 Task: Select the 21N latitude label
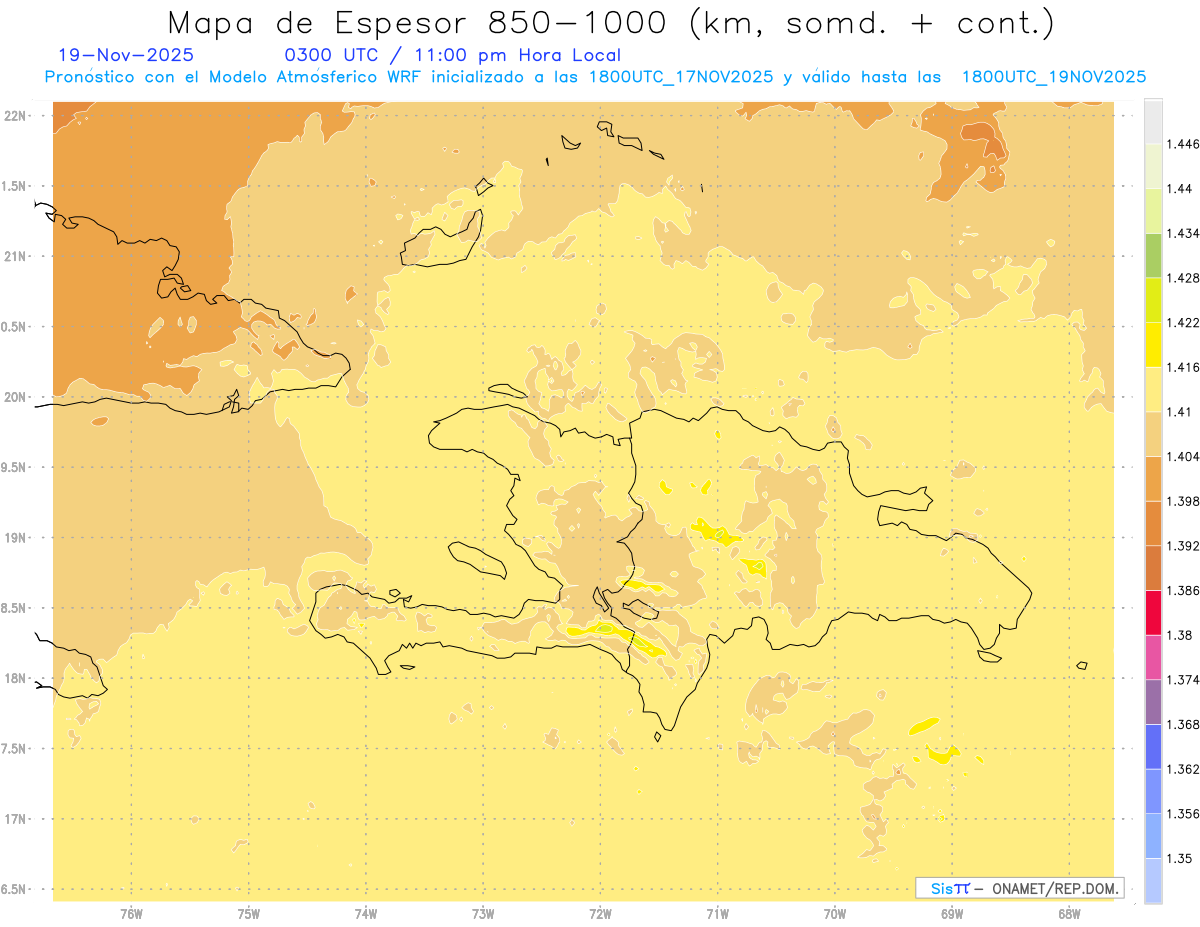[x=16, y=257]
